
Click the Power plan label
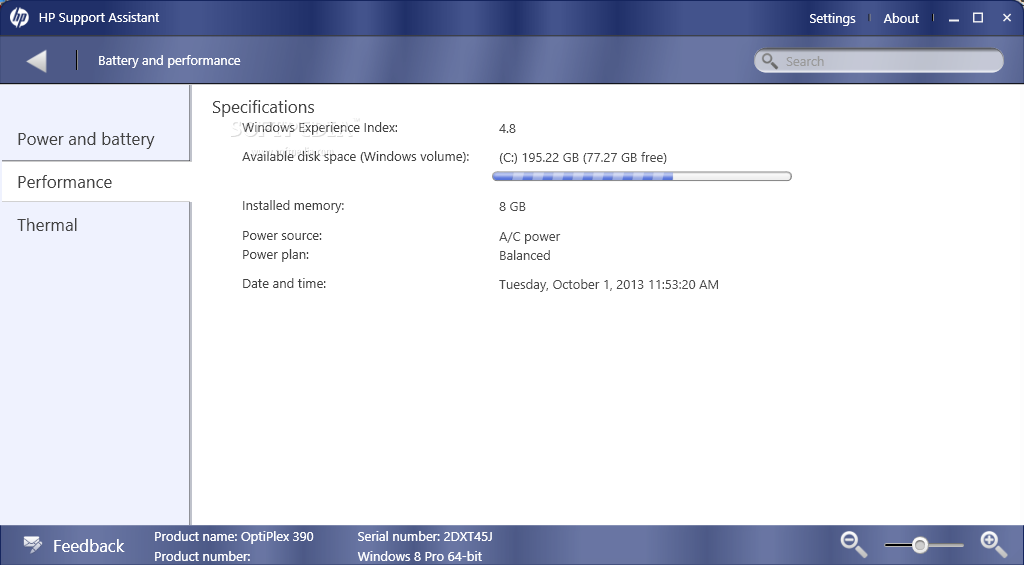click(276, 255)
